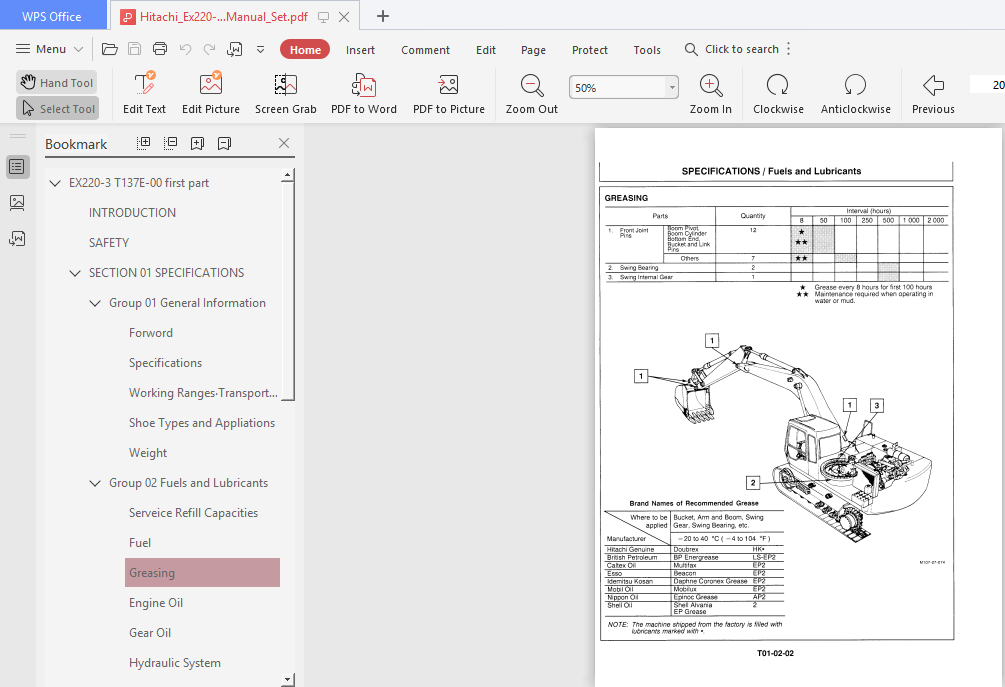The height and width of the screenshot is (687, 1005).
Task: Click the export to Word quick icon
Action: point(235,49)
